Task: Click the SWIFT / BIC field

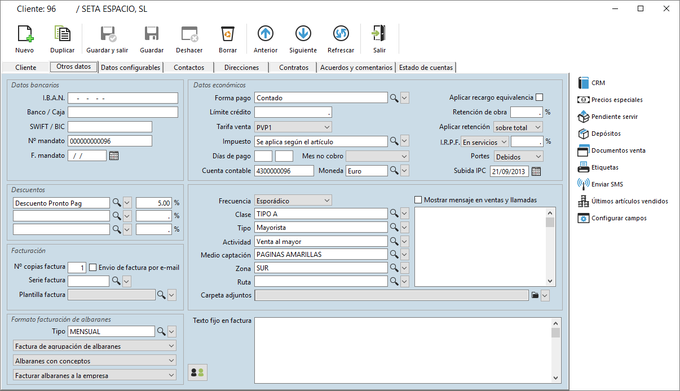Action: [x=110, y=127]
